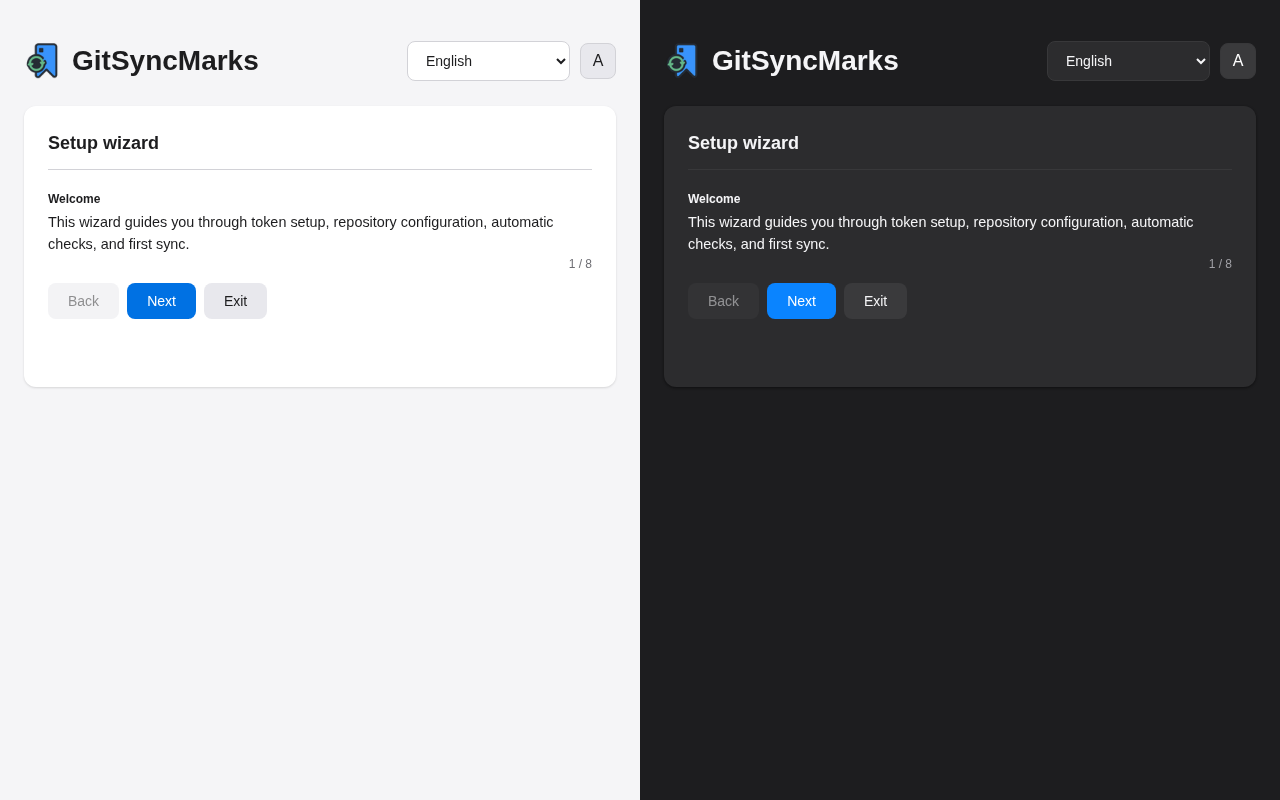Click the Setup wizard heading in dark theme
Image resolution: width=1280 pixels, height=800 pixels.
[743, 143]
